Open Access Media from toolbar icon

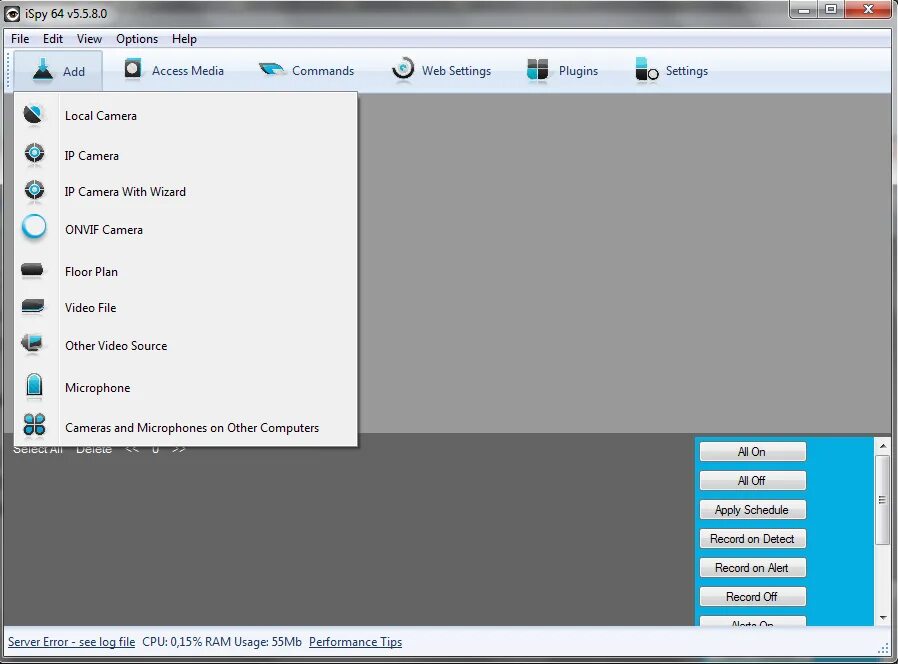pos(133,70)
